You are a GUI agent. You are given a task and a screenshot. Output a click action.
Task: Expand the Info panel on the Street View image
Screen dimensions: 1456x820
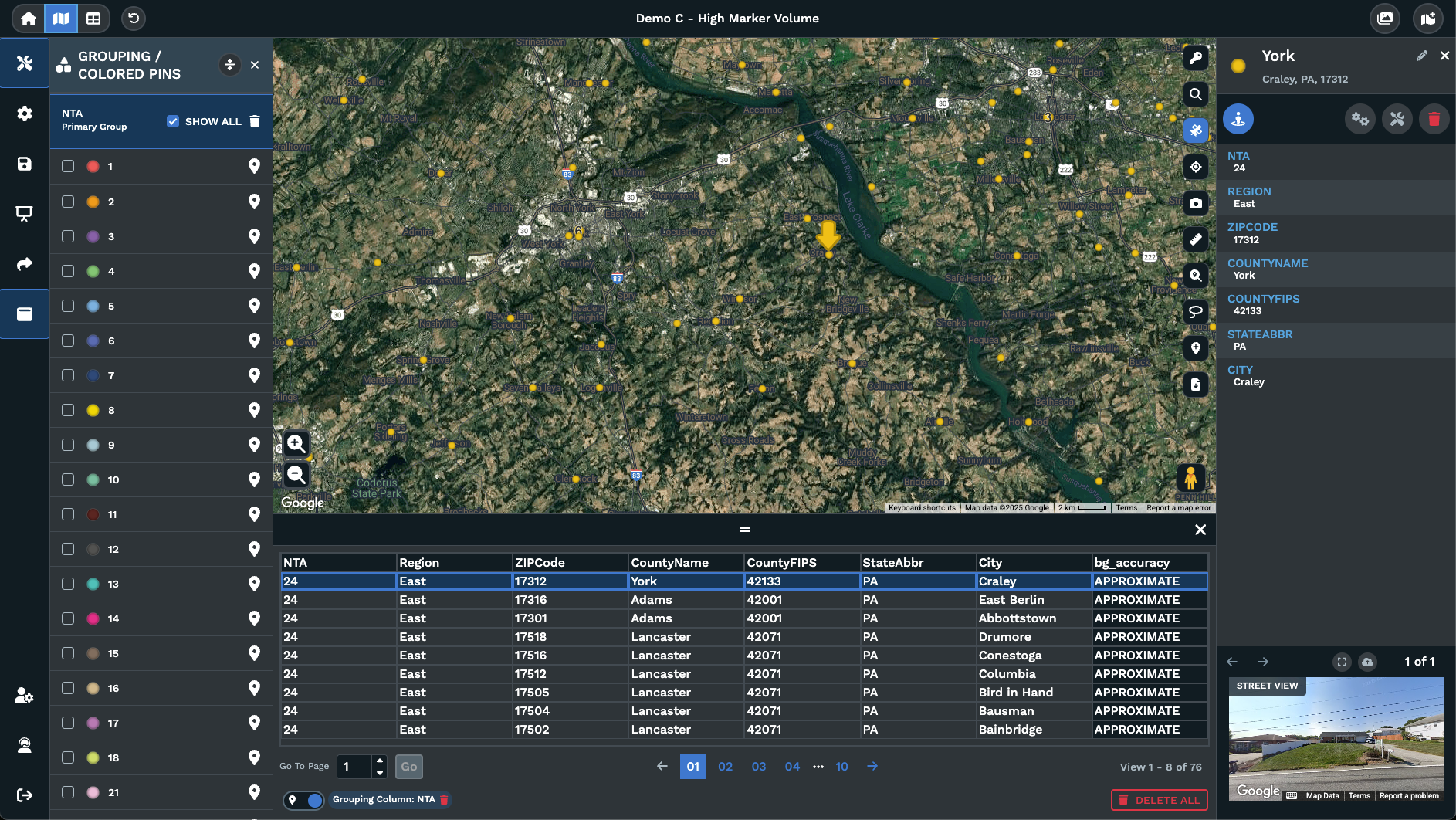coord(1342,662)
